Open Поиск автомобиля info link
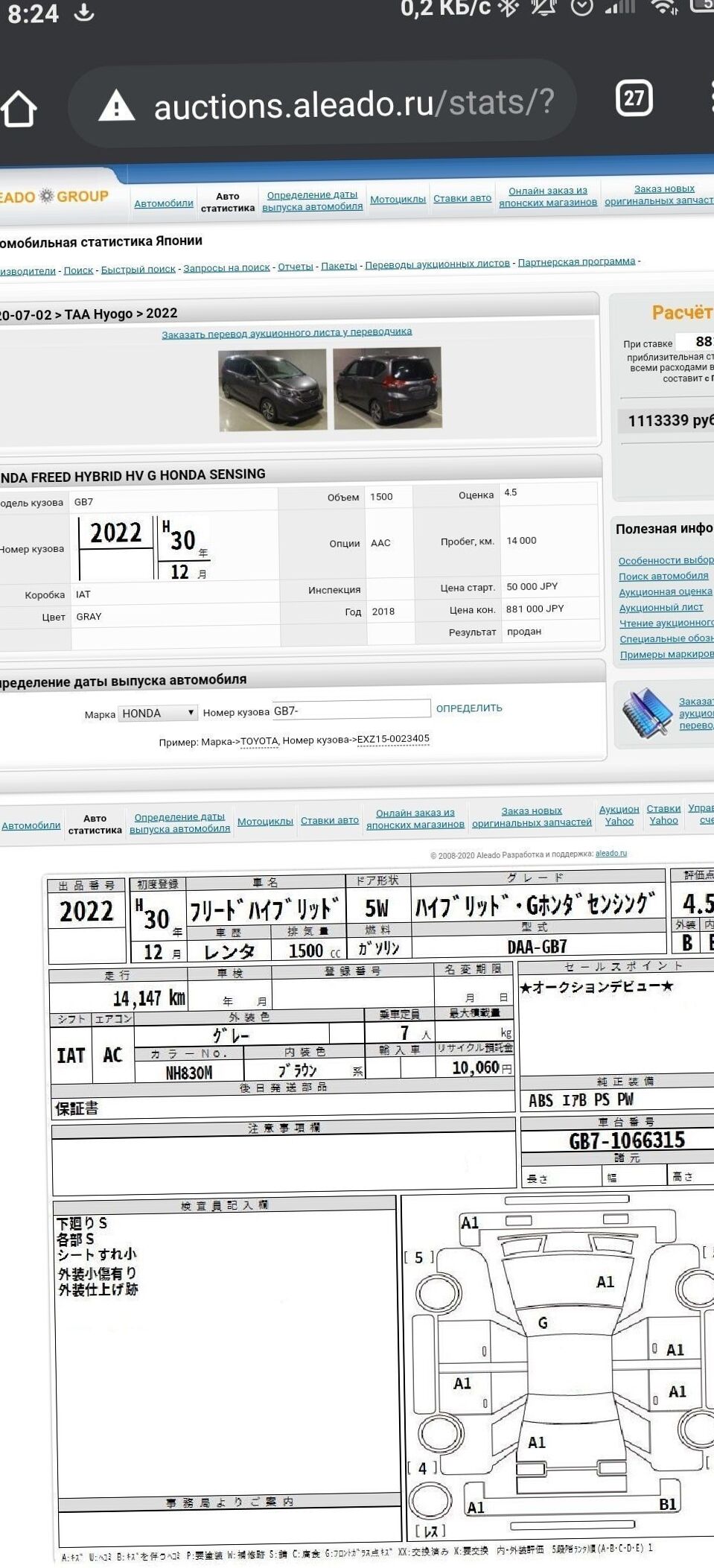This screenshot has height=1568, width=714. tap(663, 576)
